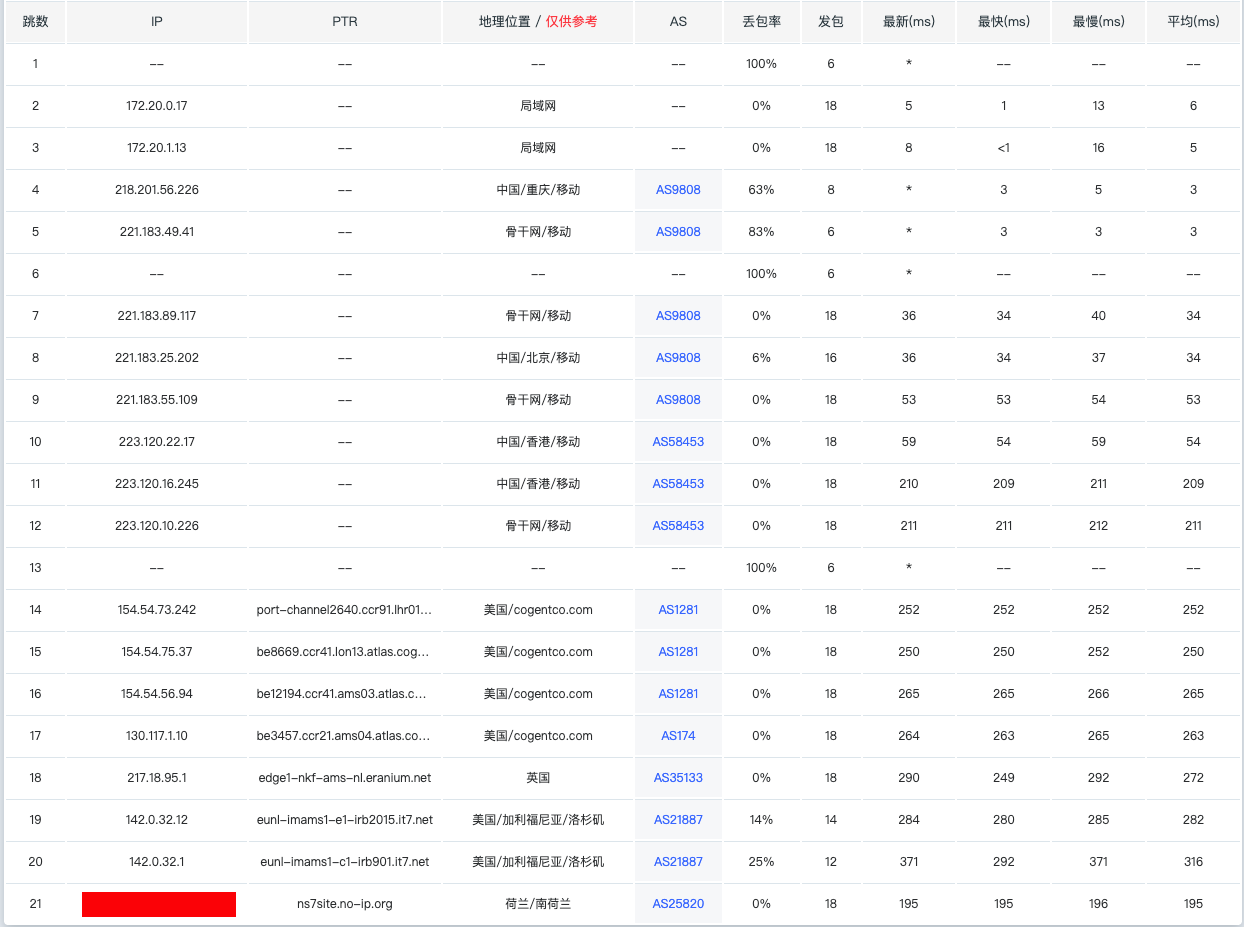Select IP address 172.20.0.17

[157, 106]
